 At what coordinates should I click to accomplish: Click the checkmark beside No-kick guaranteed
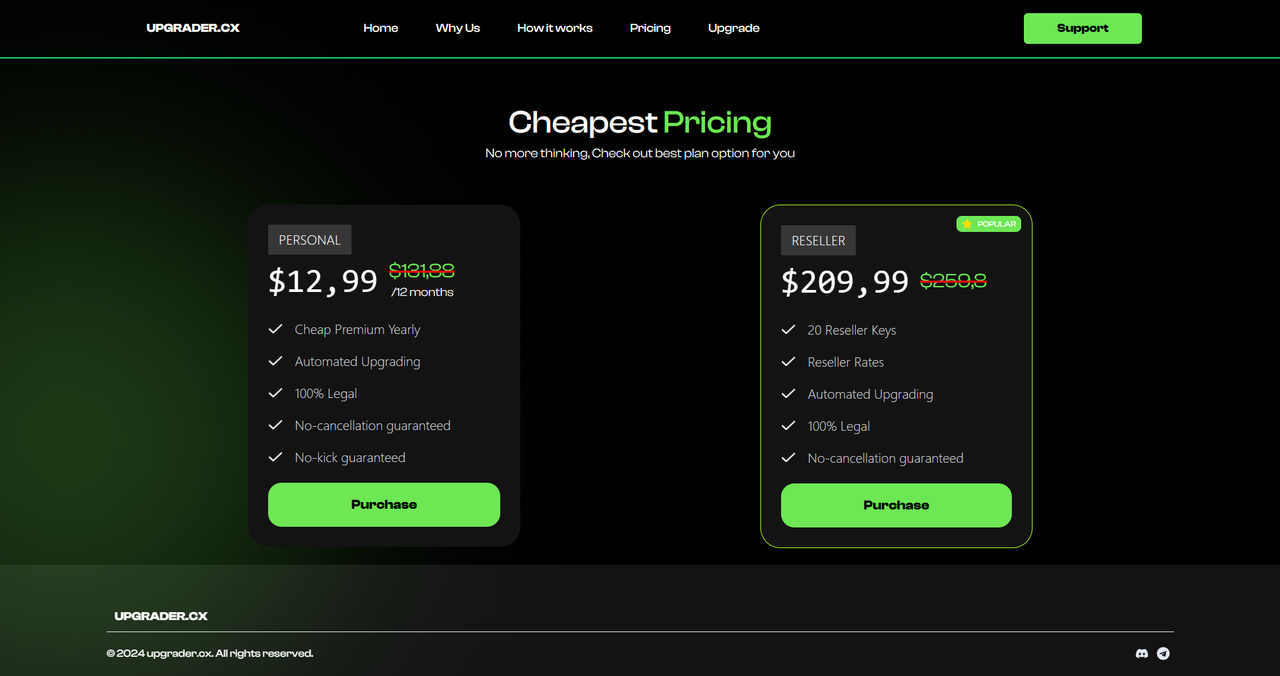(275, 457)
